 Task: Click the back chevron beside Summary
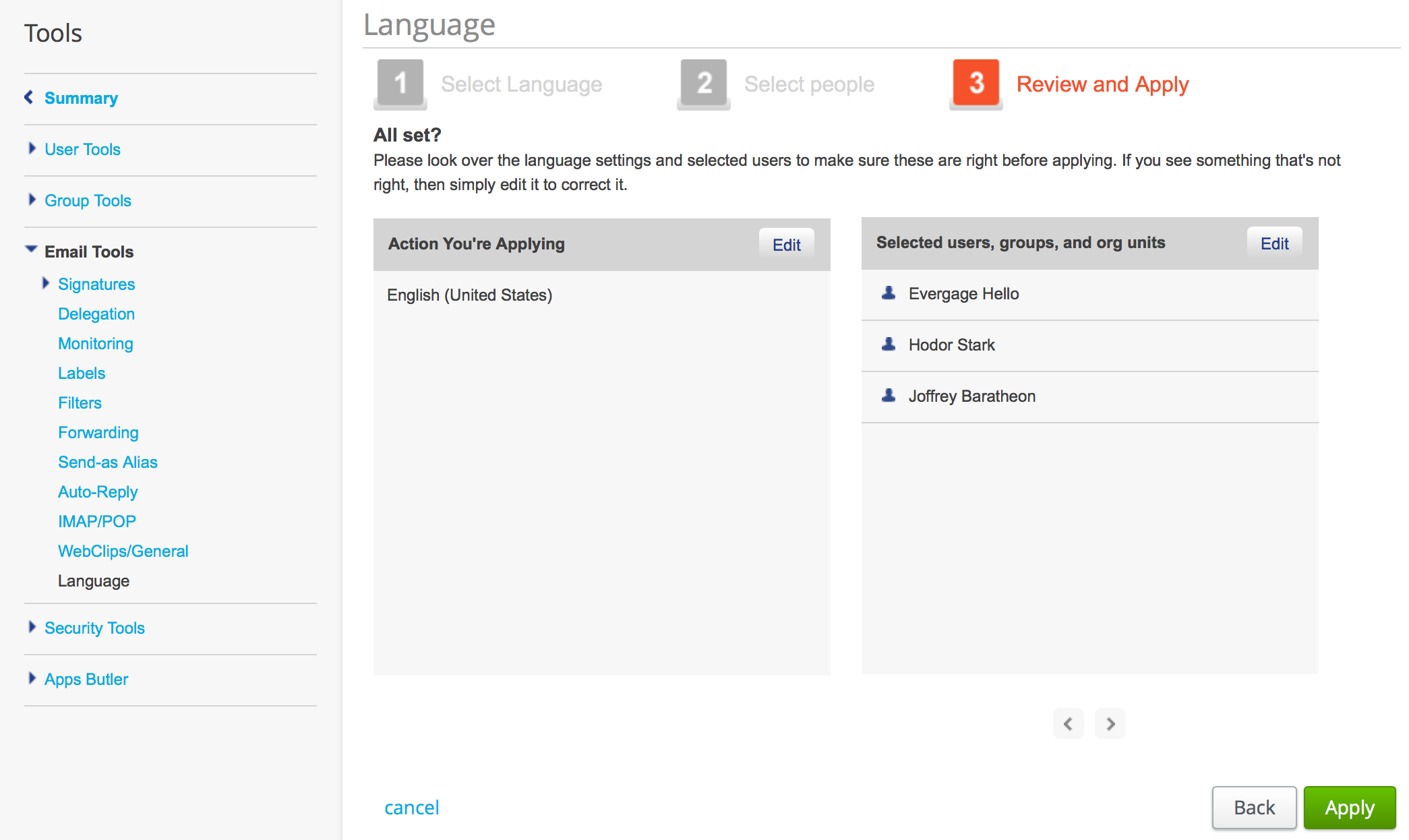pos(29,98)
